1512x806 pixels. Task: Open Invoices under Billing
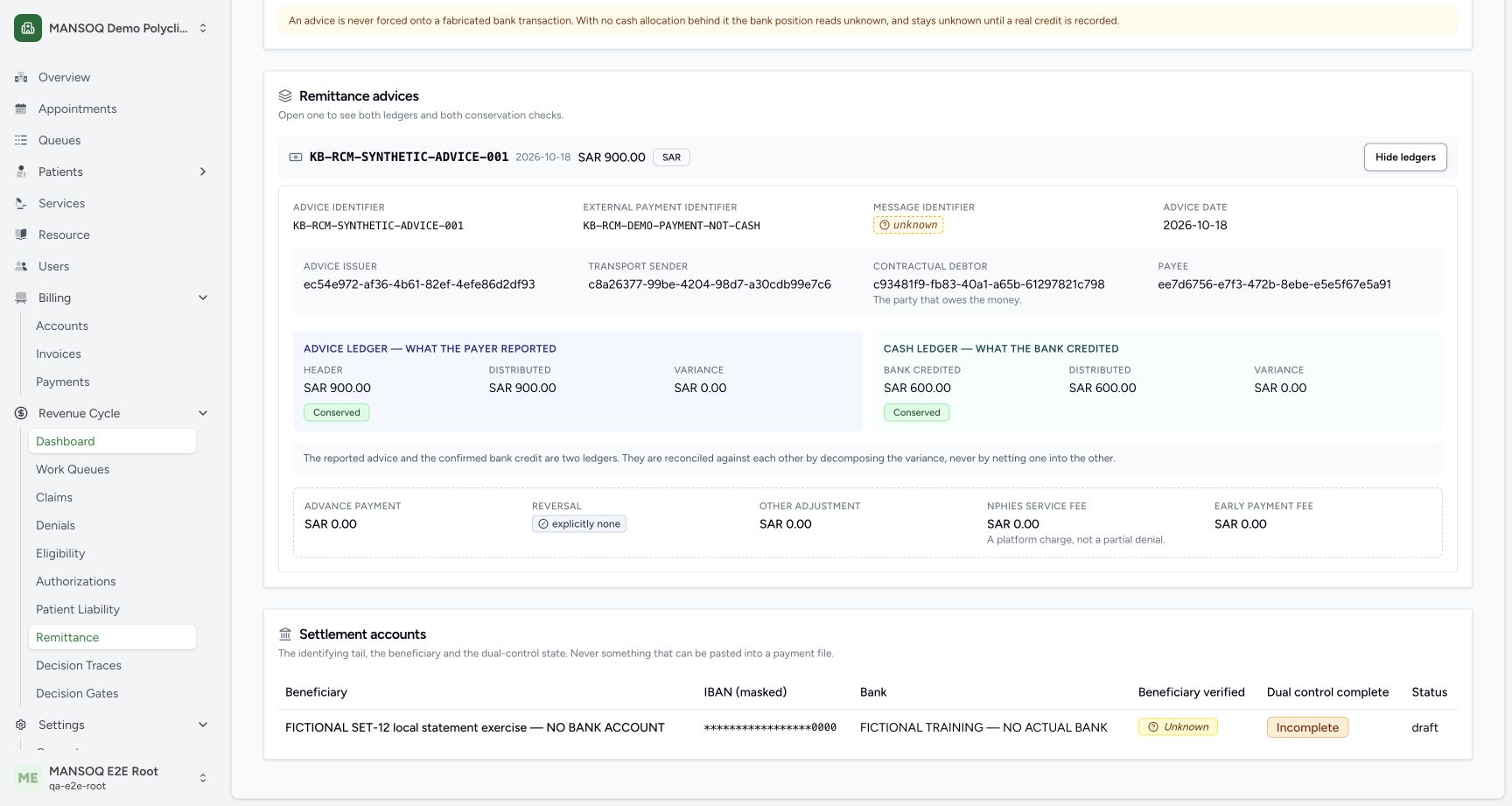(112, 354)
